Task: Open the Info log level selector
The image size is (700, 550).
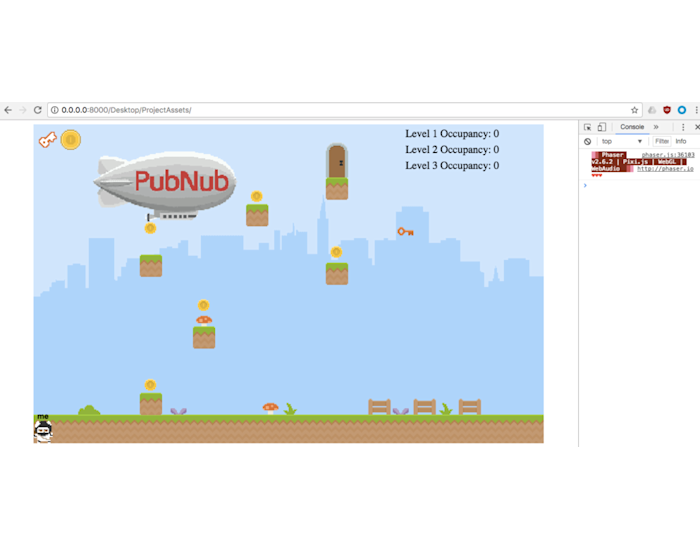Action: (x=681, y=142)
